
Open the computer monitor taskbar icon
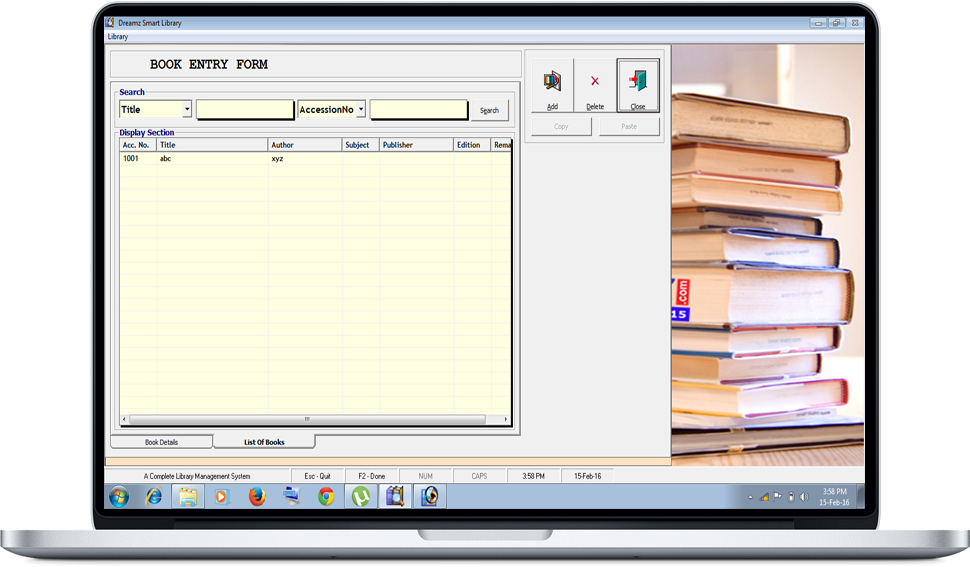291,496
